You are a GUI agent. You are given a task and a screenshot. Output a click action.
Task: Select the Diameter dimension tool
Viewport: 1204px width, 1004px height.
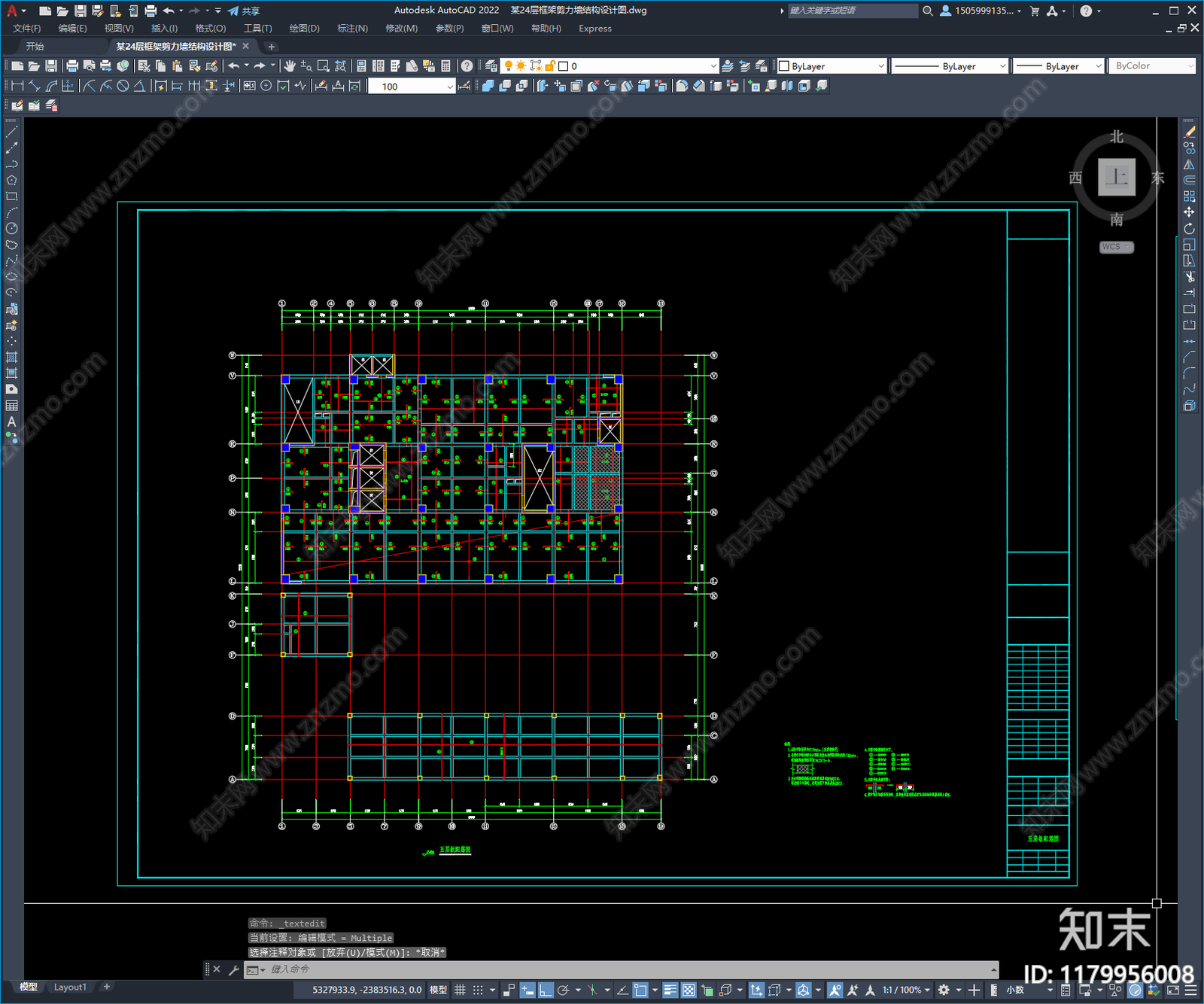pyautogui.click(x=123, y=86)
